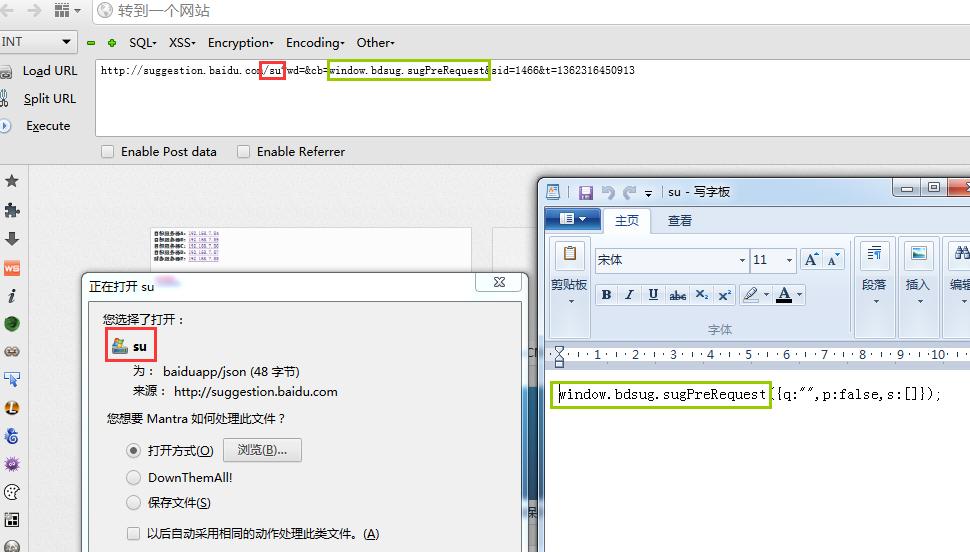Click the font color A swatch
The image size is (970, 552).
pyautogui.click(x=784, y=295)
